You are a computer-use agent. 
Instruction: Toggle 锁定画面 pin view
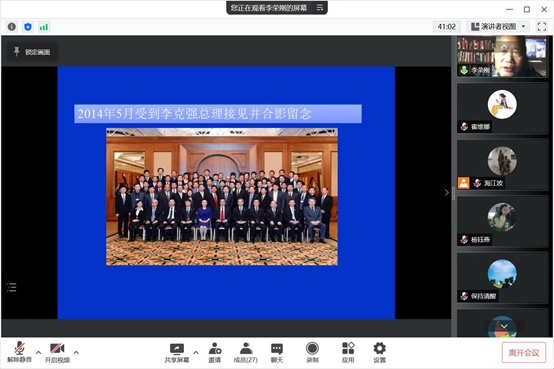[x=32, y=52]
